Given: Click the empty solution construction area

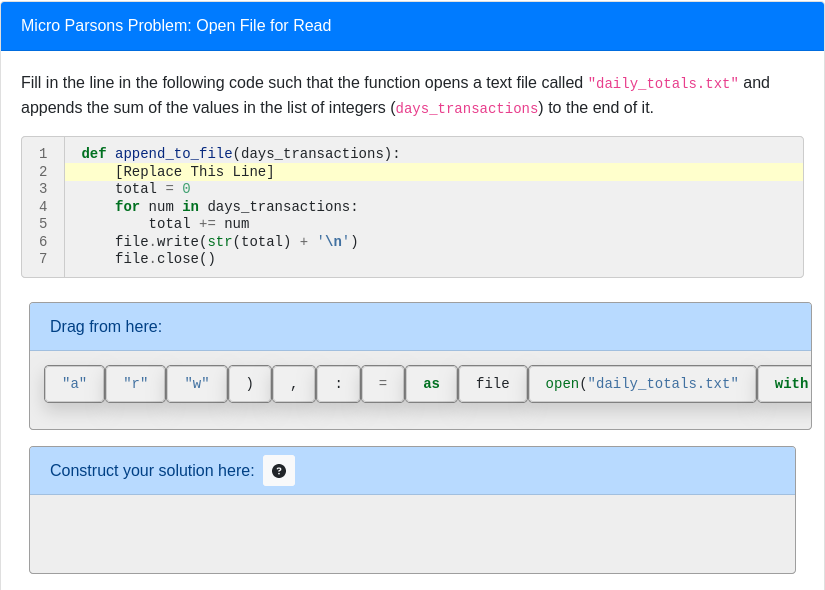Looking at the screenshot, I should [x=412, y=533].
